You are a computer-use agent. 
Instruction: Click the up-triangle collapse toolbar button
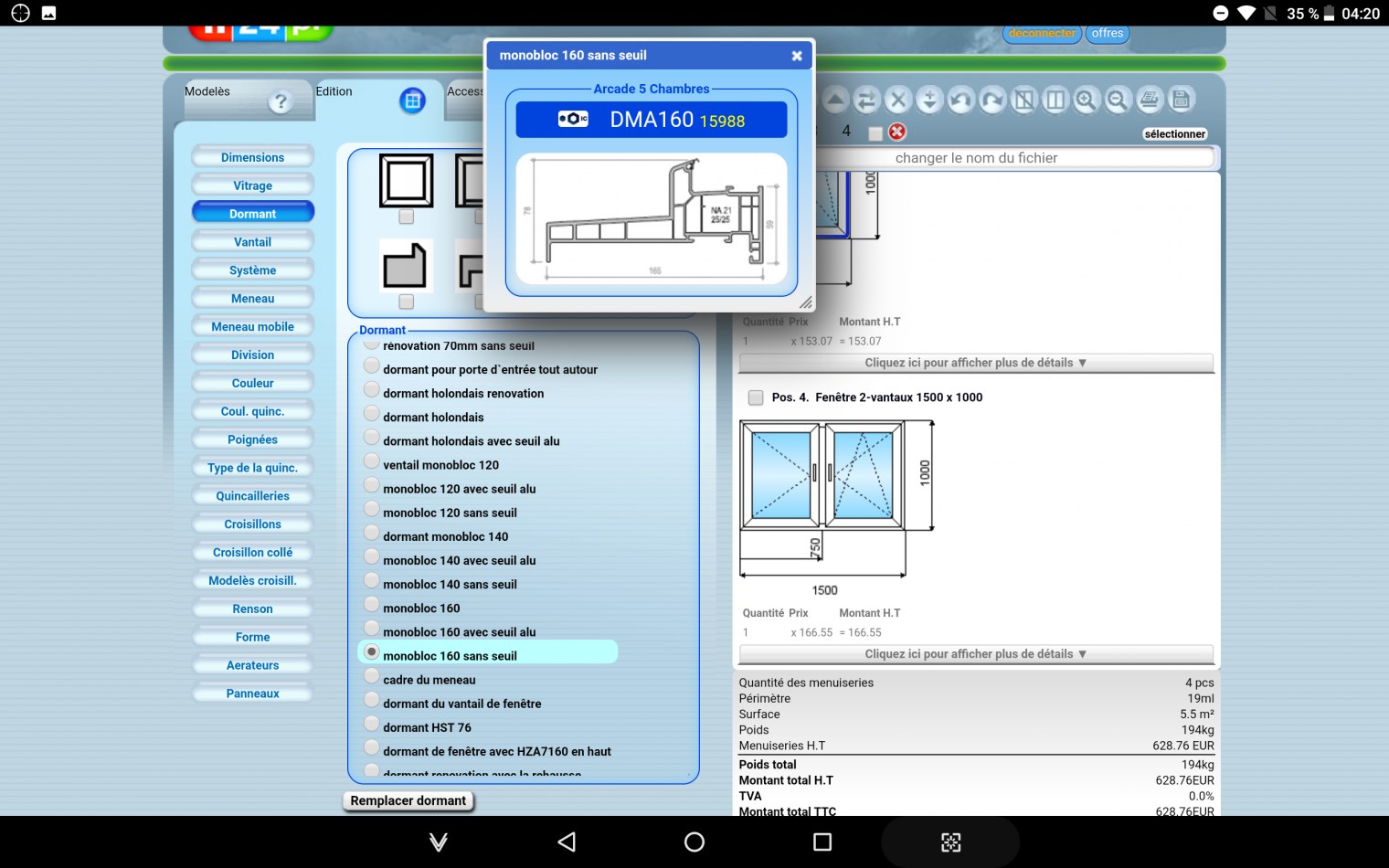coord(835,100)
